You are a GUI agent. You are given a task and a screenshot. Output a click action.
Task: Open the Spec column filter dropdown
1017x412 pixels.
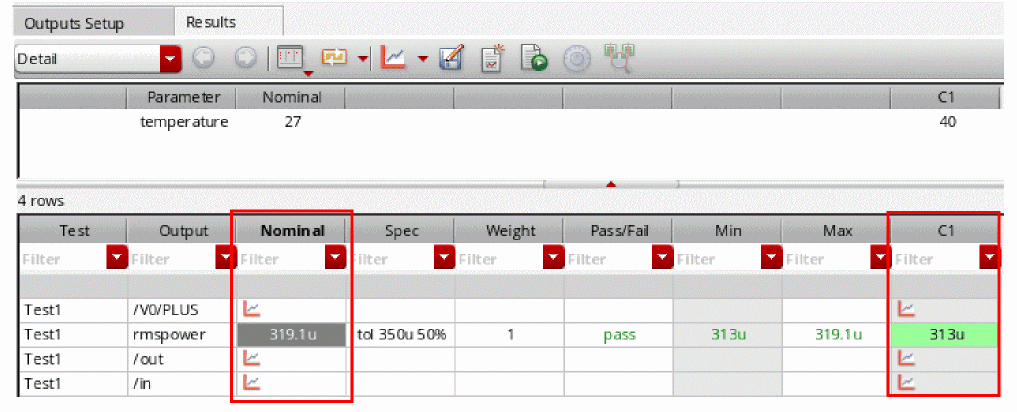[444, 259]
